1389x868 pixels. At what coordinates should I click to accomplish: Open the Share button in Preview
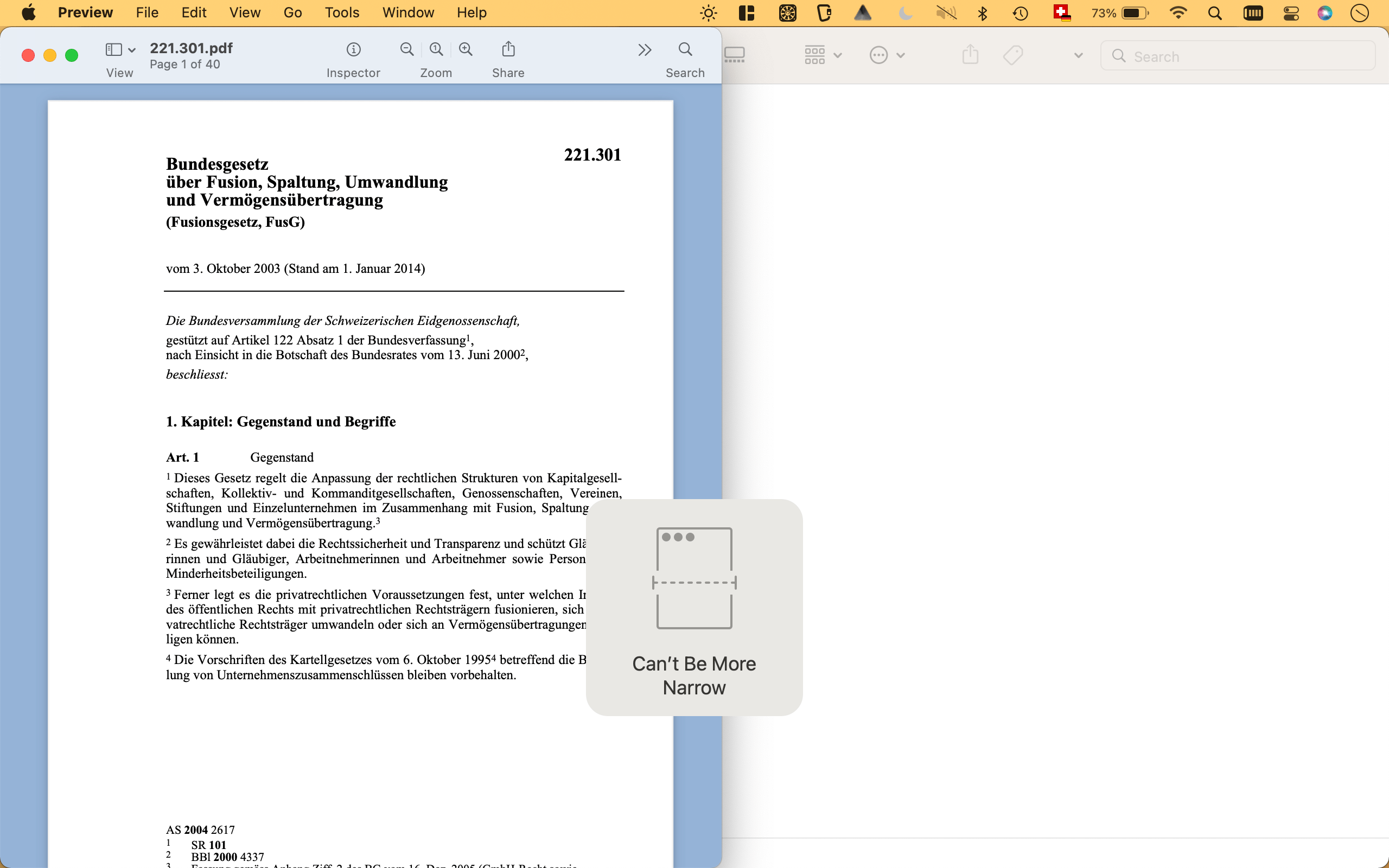point(508,50)
